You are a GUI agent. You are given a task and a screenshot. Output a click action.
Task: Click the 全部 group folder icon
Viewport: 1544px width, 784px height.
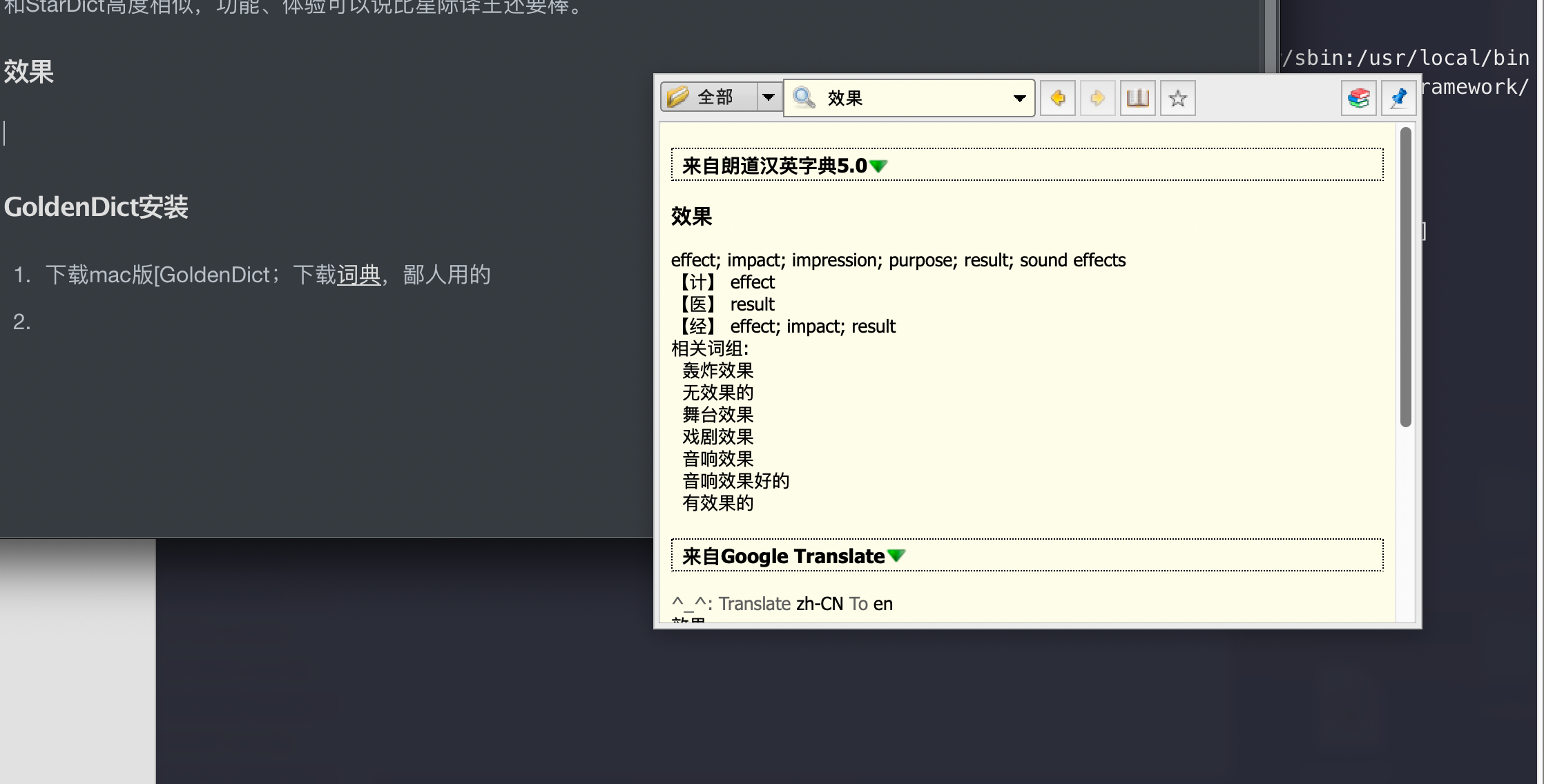tap(677, 97)
